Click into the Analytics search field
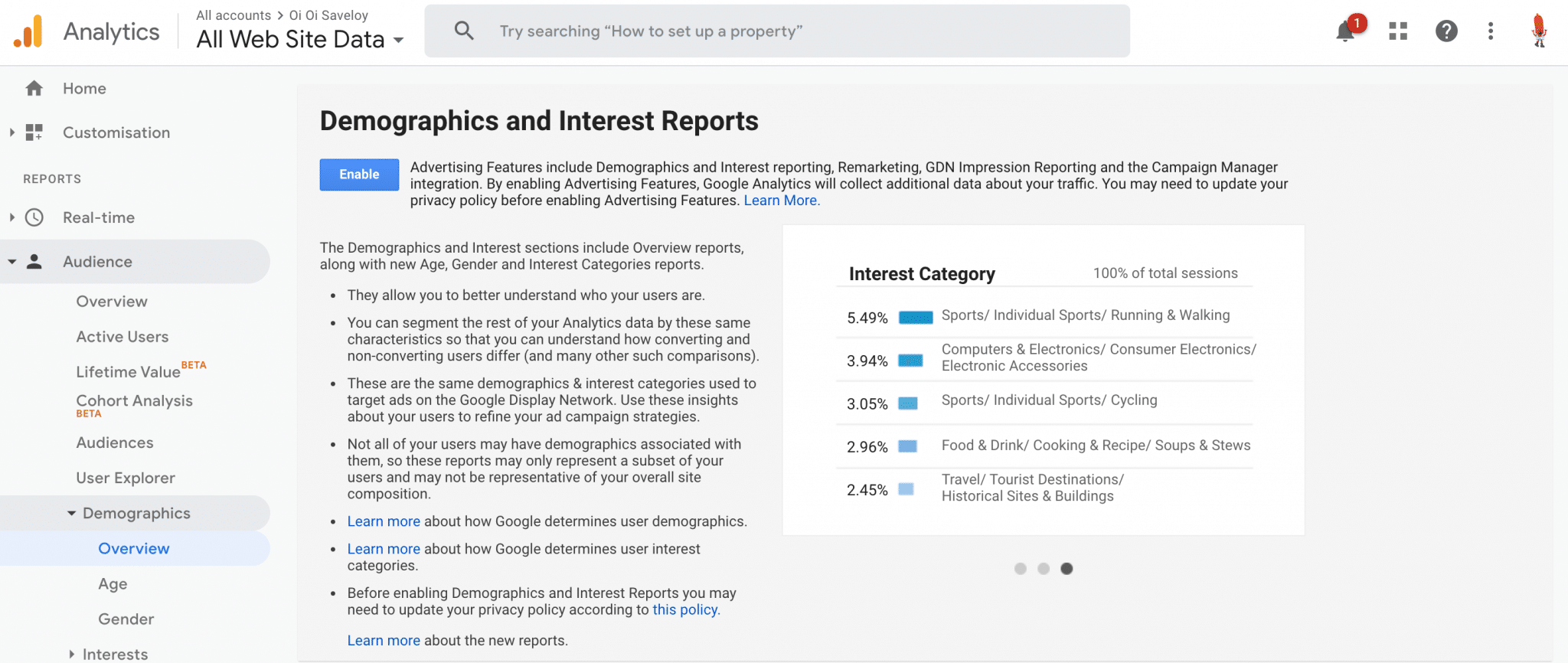 coord(777,31)
